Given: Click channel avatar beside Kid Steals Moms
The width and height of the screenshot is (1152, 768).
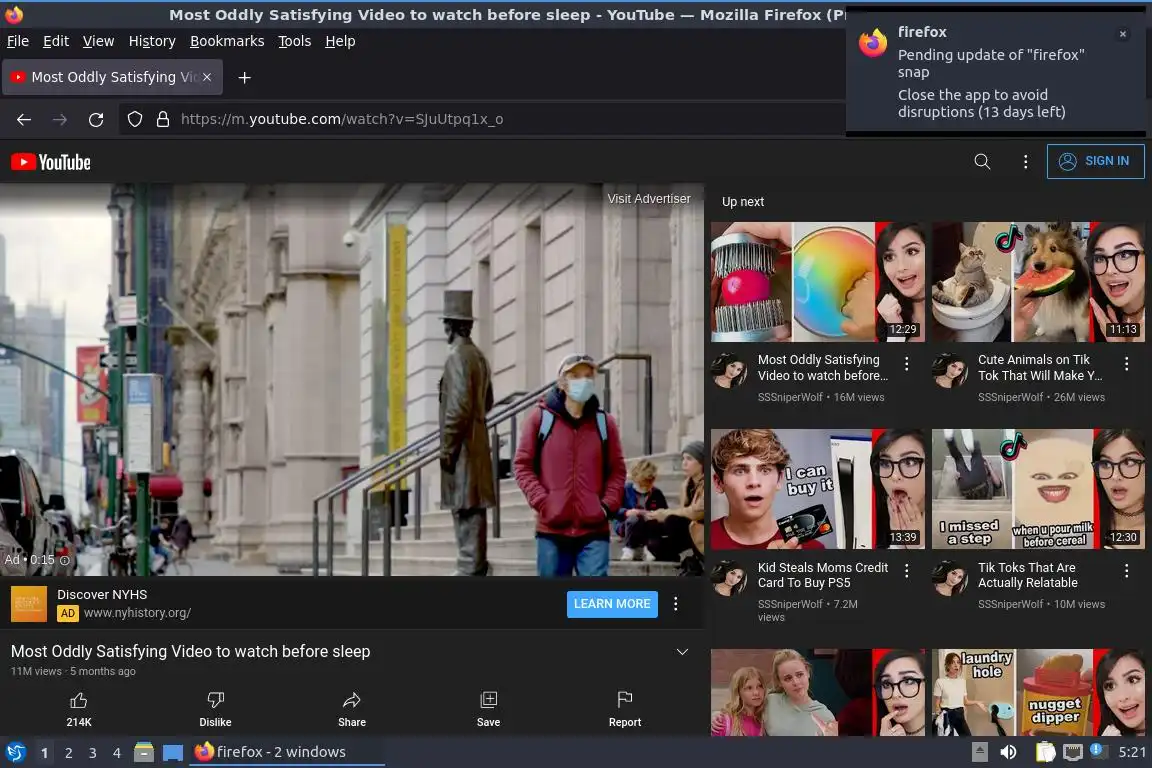Looking at the screenshot, I should [730, 578].
